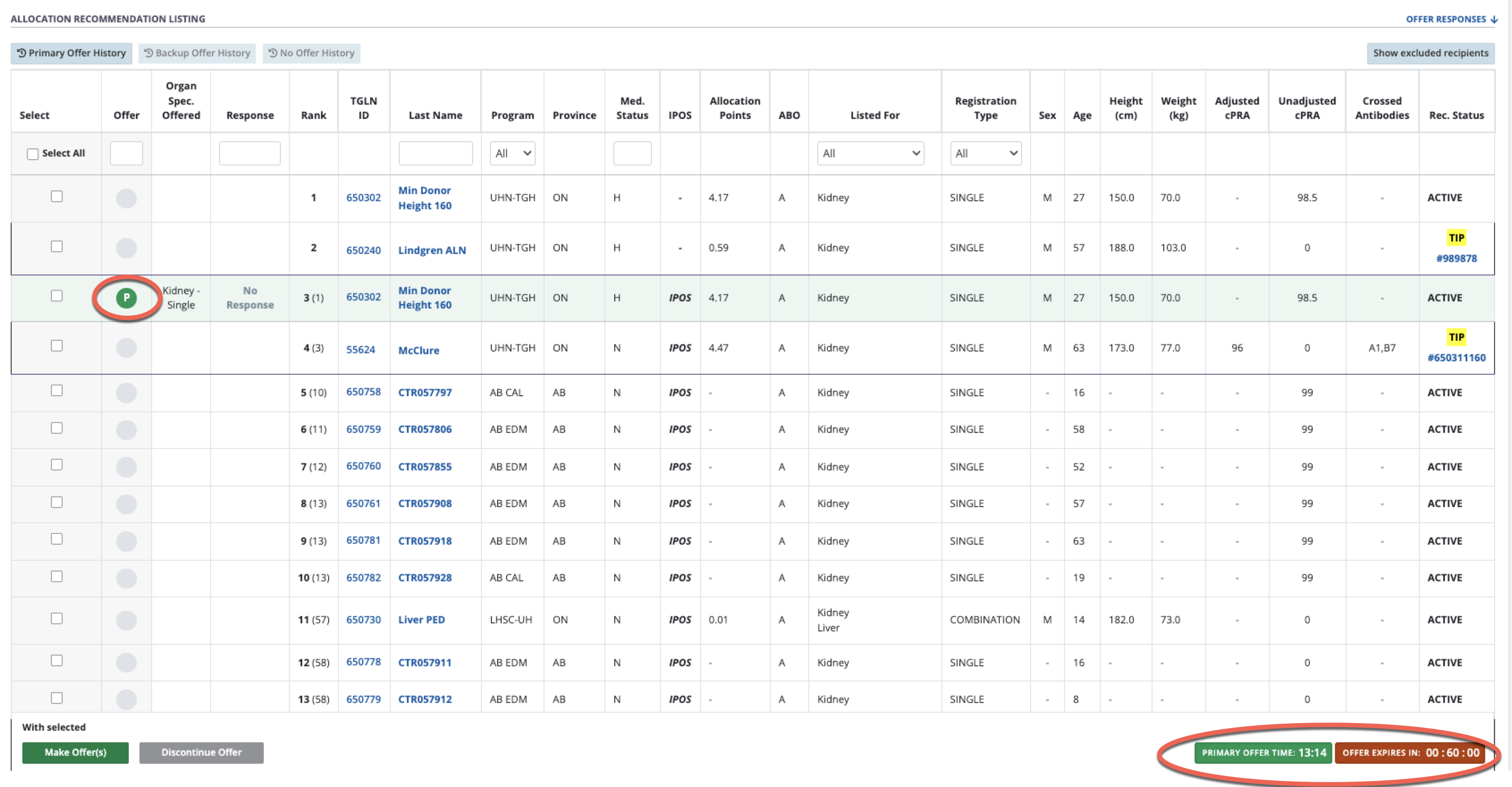Click green P primary offer icon
This screenshot has height=787, width=1512.
pos(126,298)
